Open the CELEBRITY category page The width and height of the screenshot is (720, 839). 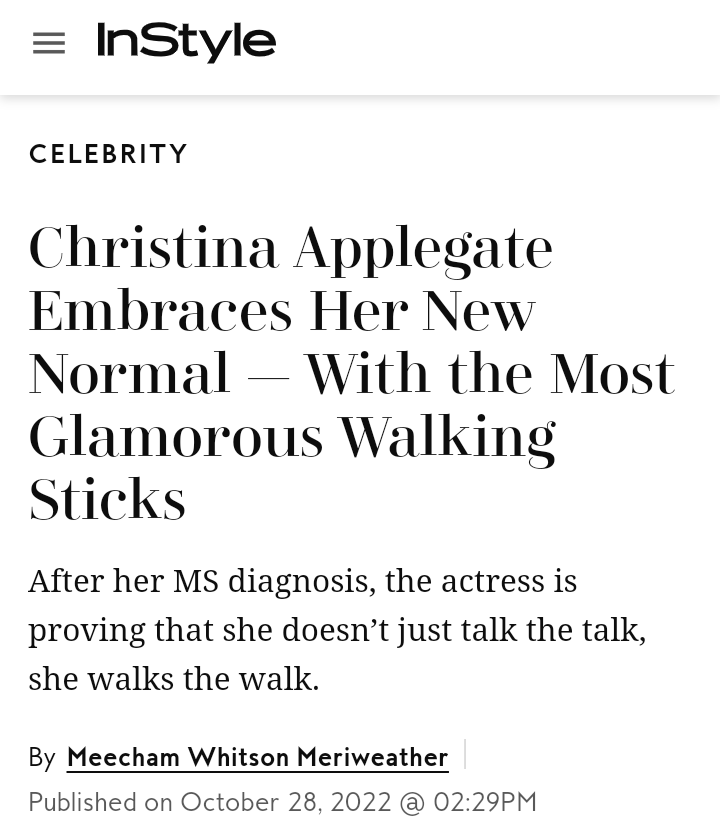pyautogui.click(x=109, y=154)
